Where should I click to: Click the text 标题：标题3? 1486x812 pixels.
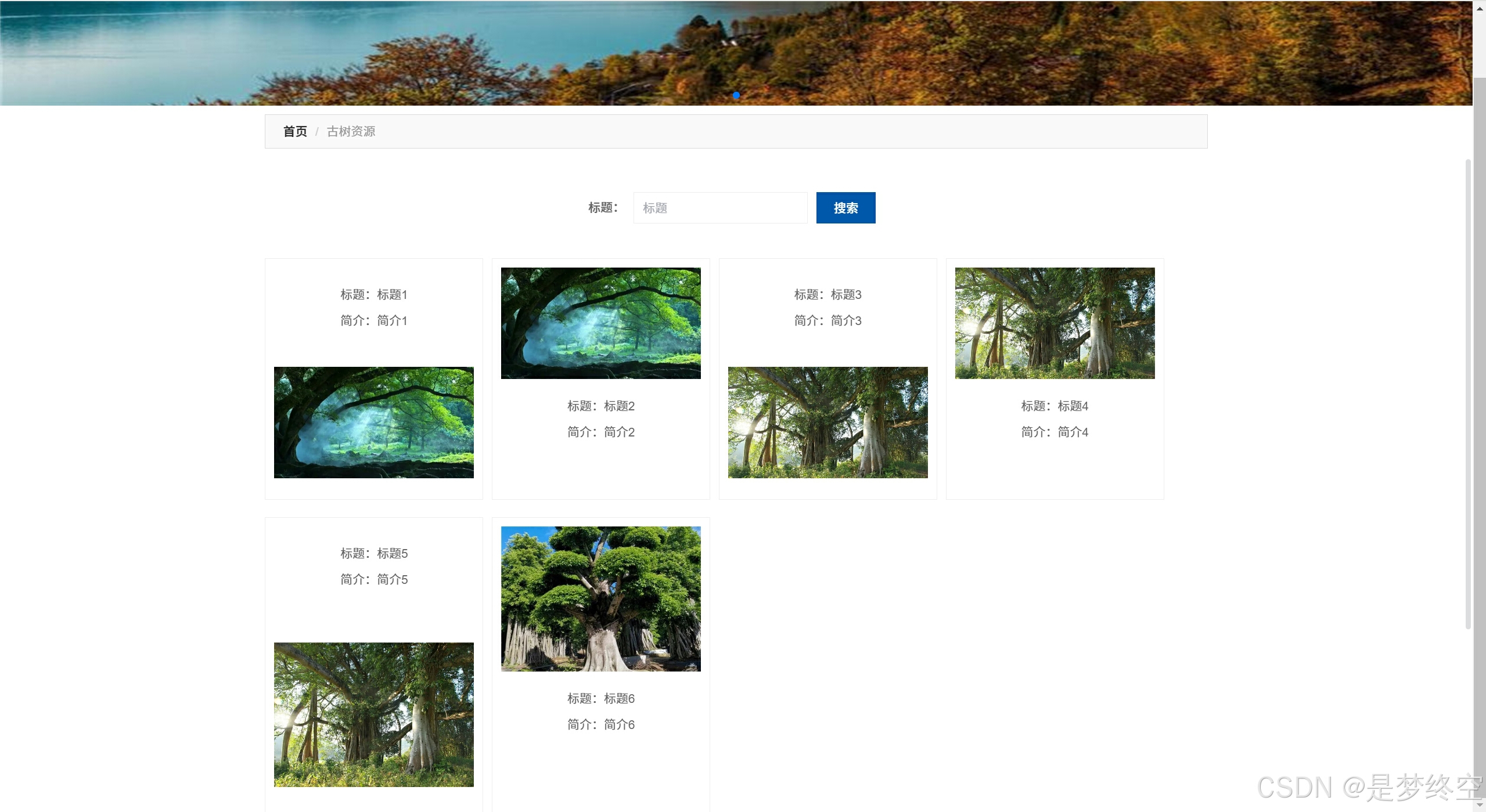click(x=828, y=295)
